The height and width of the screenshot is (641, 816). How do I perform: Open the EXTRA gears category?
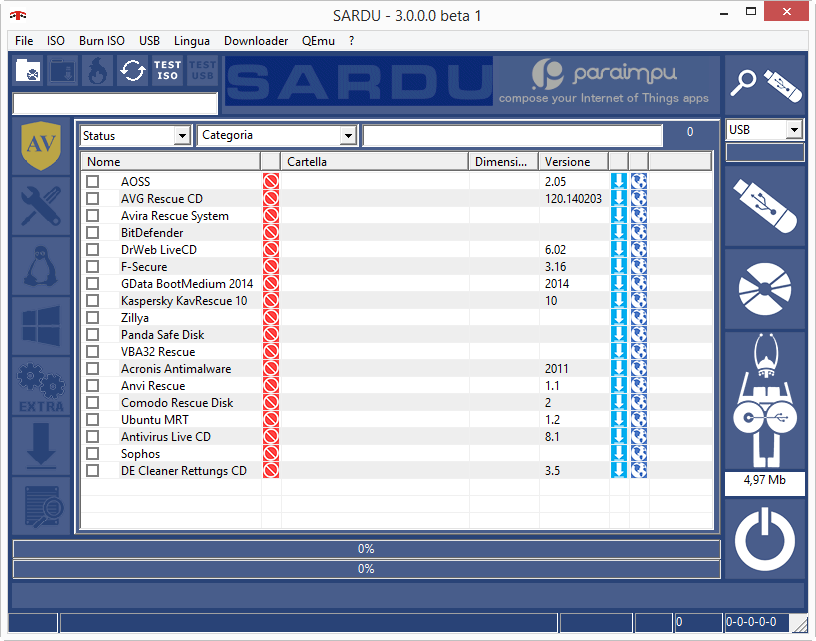(x=41, y=387)
